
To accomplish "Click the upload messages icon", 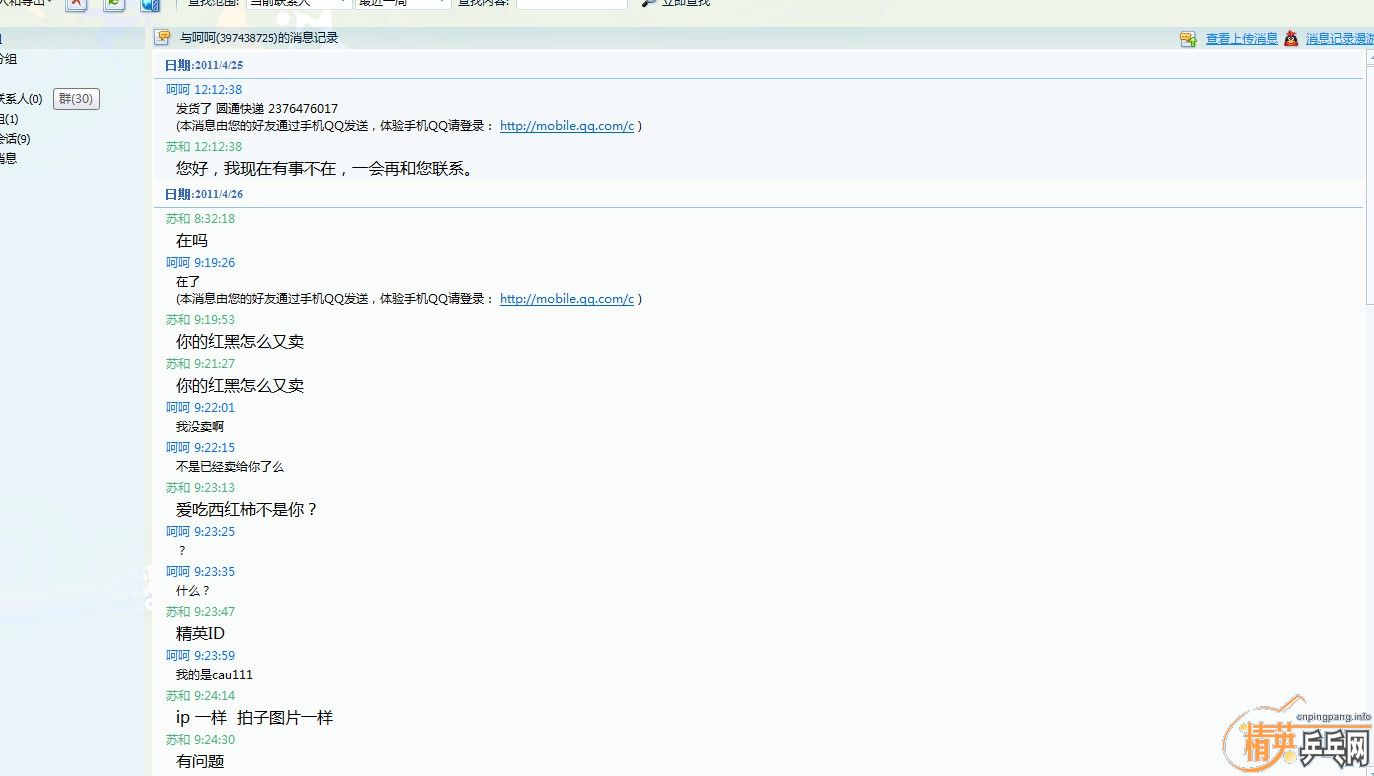I will point(1188,39).
